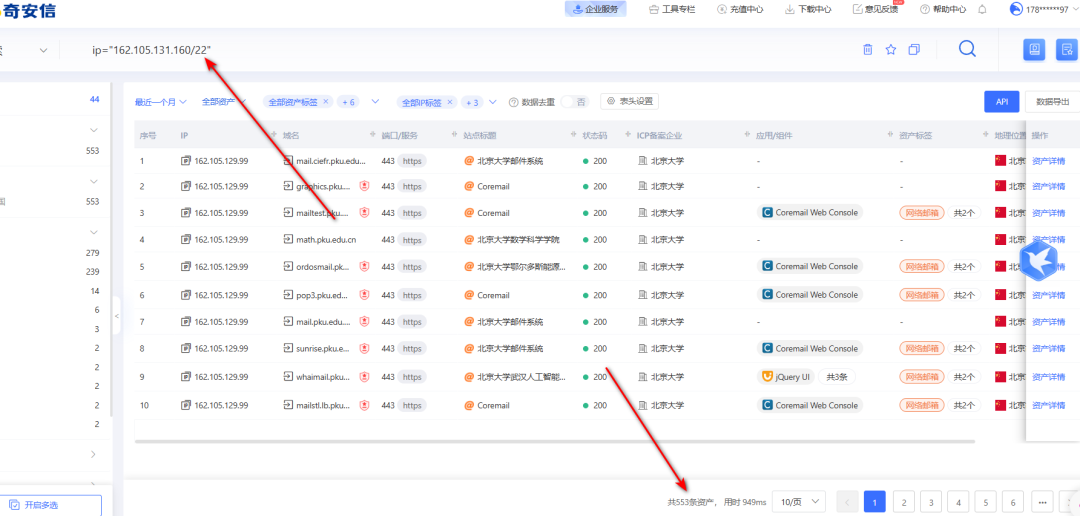Expand the collapsed sidebar section with right chevron
The image size is (1080, 516).
point(94,454)
